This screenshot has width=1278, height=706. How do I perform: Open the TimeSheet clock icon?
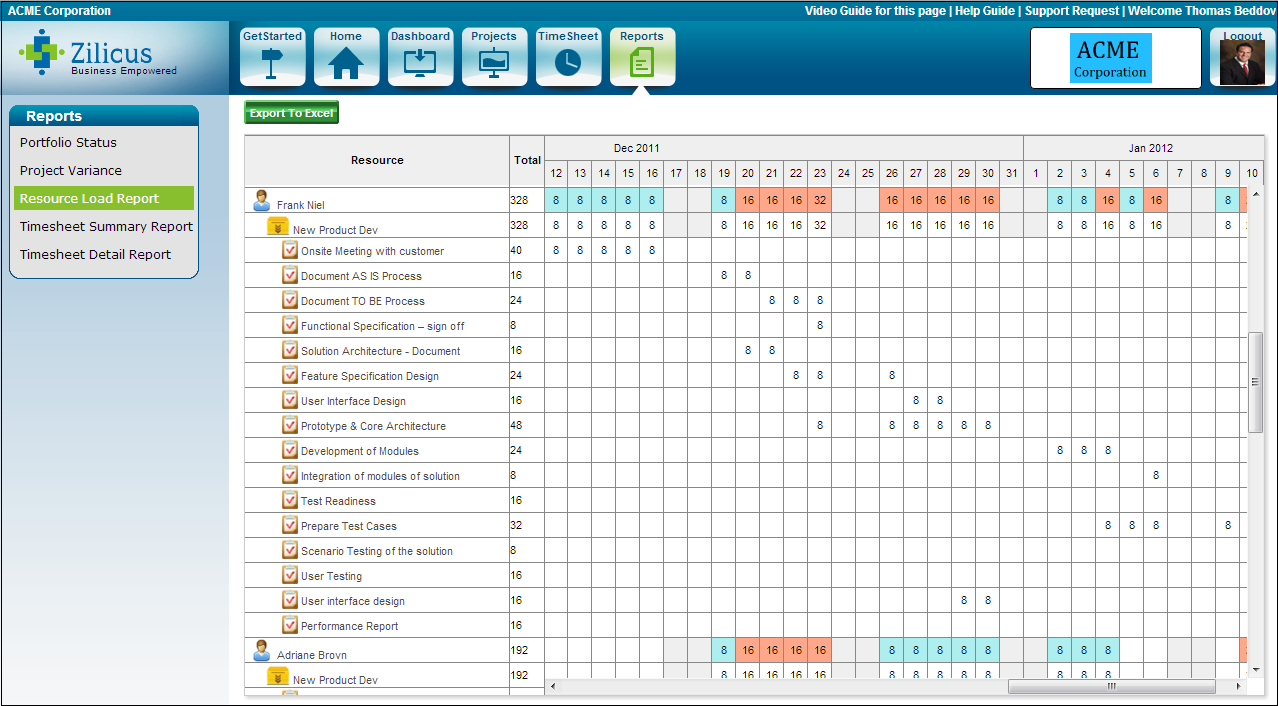(568, 62)
